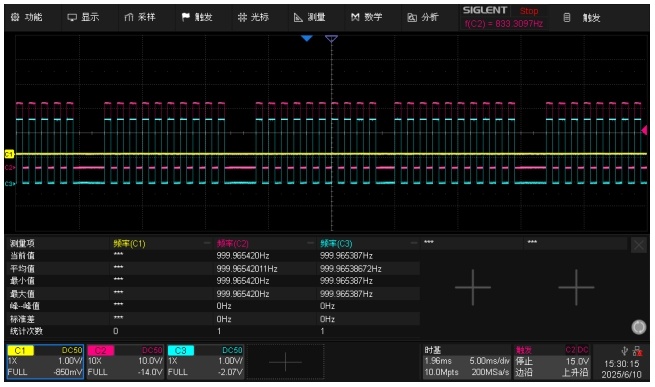Open the C3 channel settings box
The width and height of the screenshot is (655, 387).
tap(206, 362)
